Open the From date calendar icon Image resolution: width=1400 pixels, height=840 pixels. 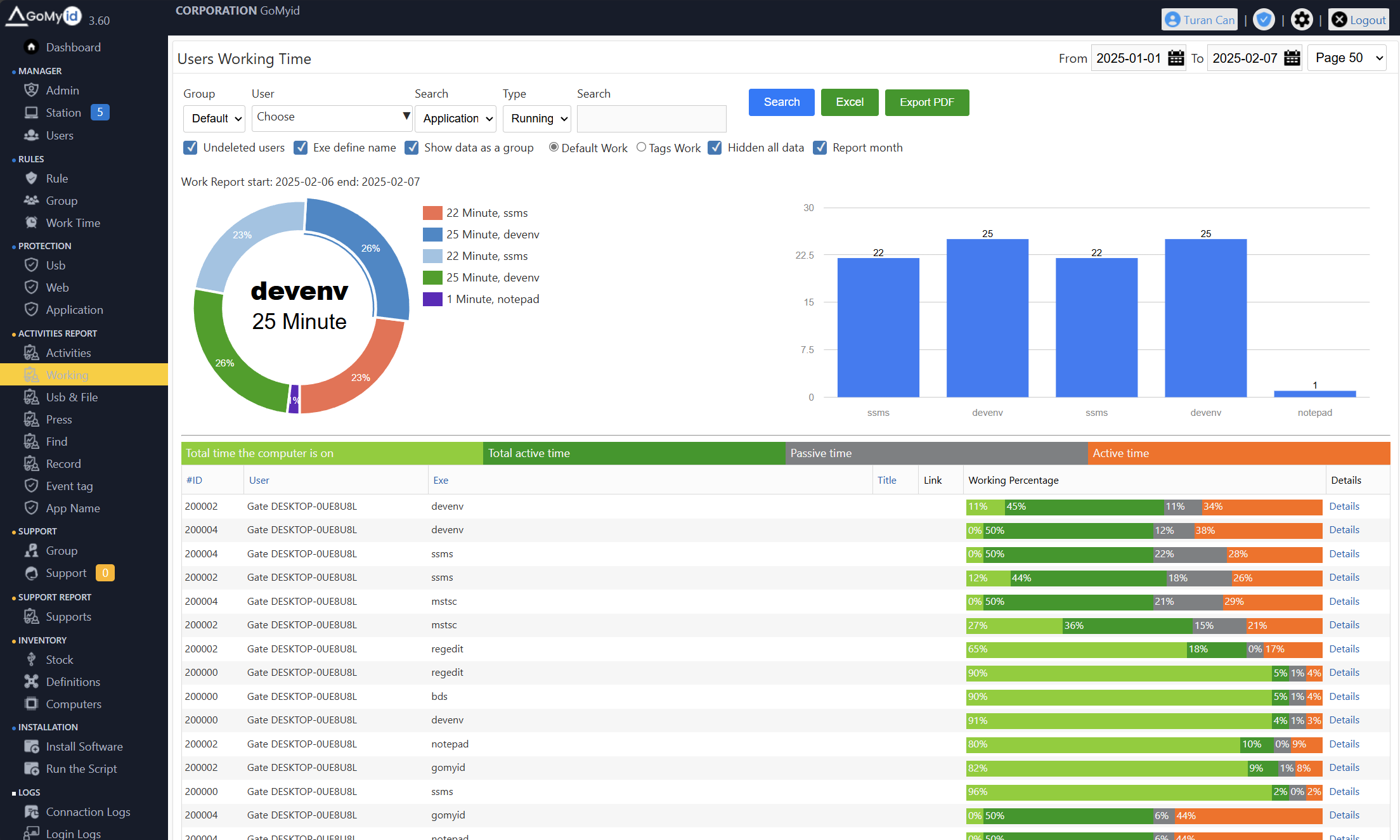point(1176,58)
